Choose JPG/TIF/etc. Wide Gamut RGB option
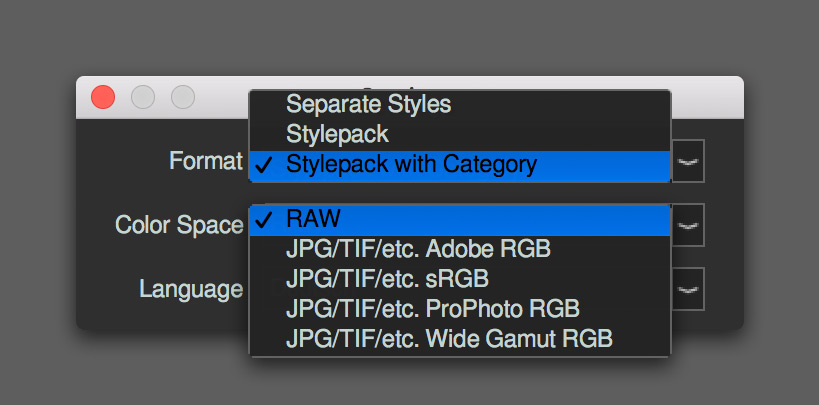Screen dimensions: 819x405 pos(460,339)
